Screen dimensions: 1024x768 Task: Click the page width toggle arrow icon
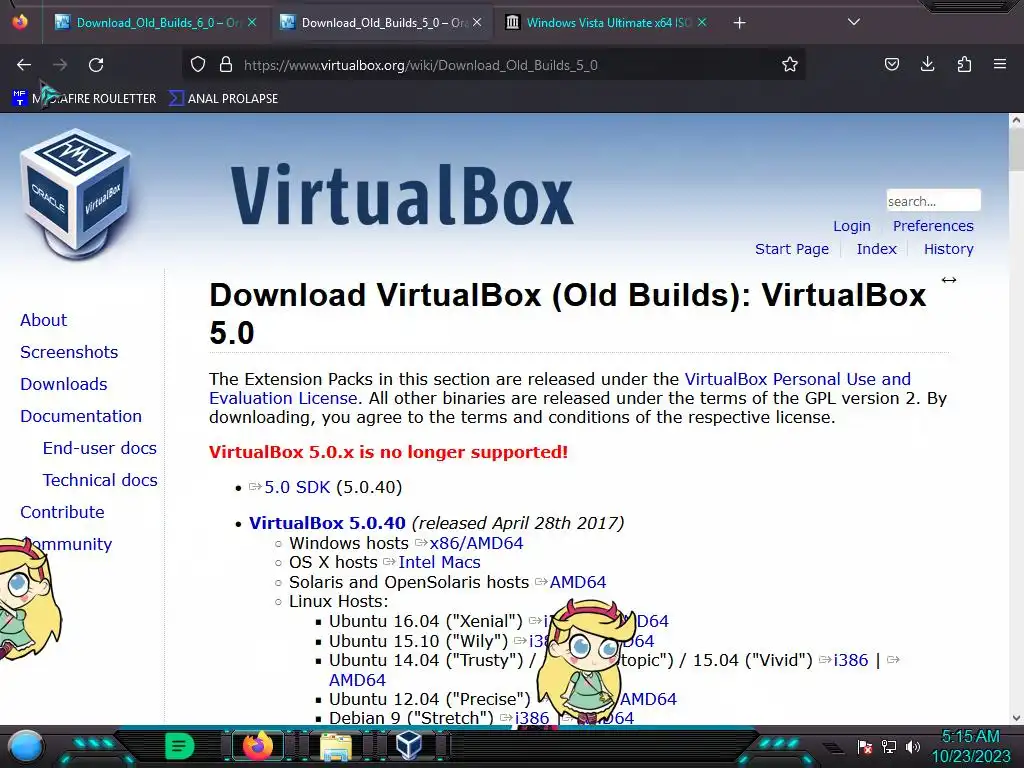coord(949,280)
